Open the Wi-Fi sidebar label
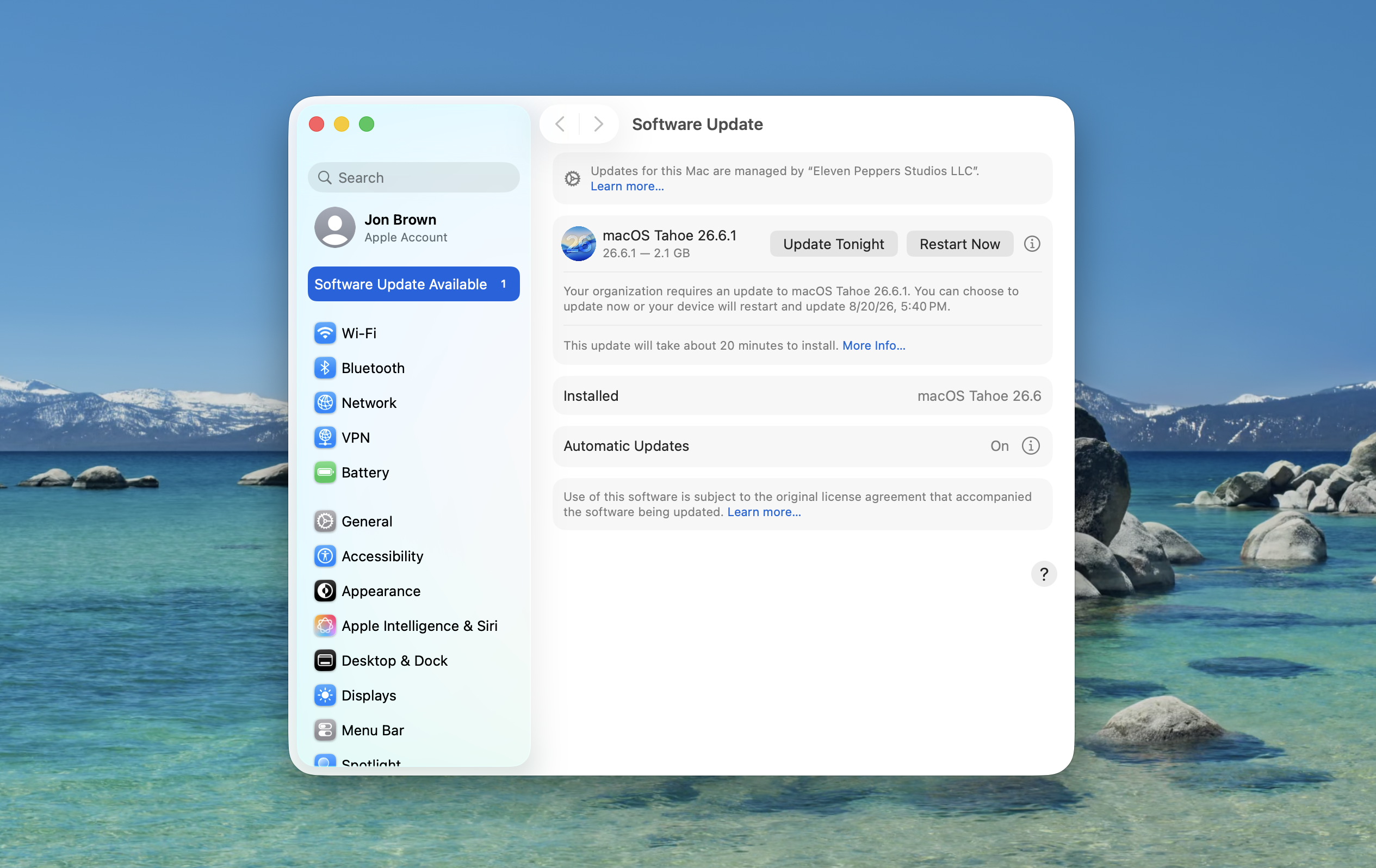Image resolution: width=1376 pixels, height=868 pixels. coord(359,333)
